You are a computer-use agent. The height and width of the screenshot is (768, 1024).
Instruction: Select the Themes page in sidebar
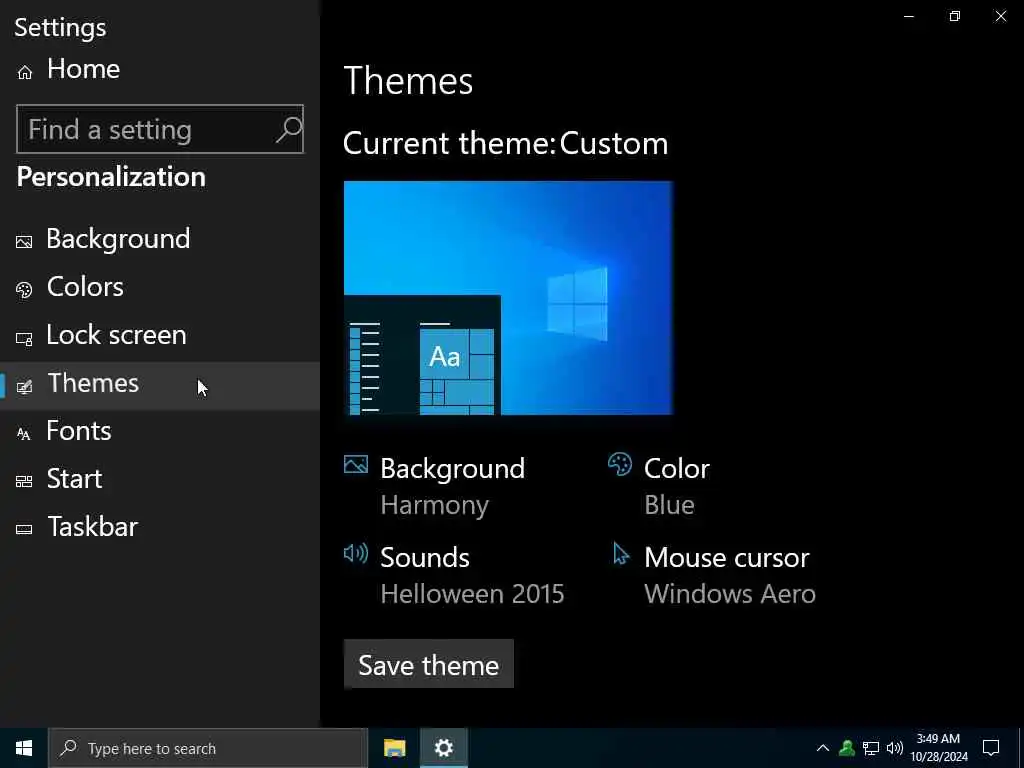pos(160,386)
